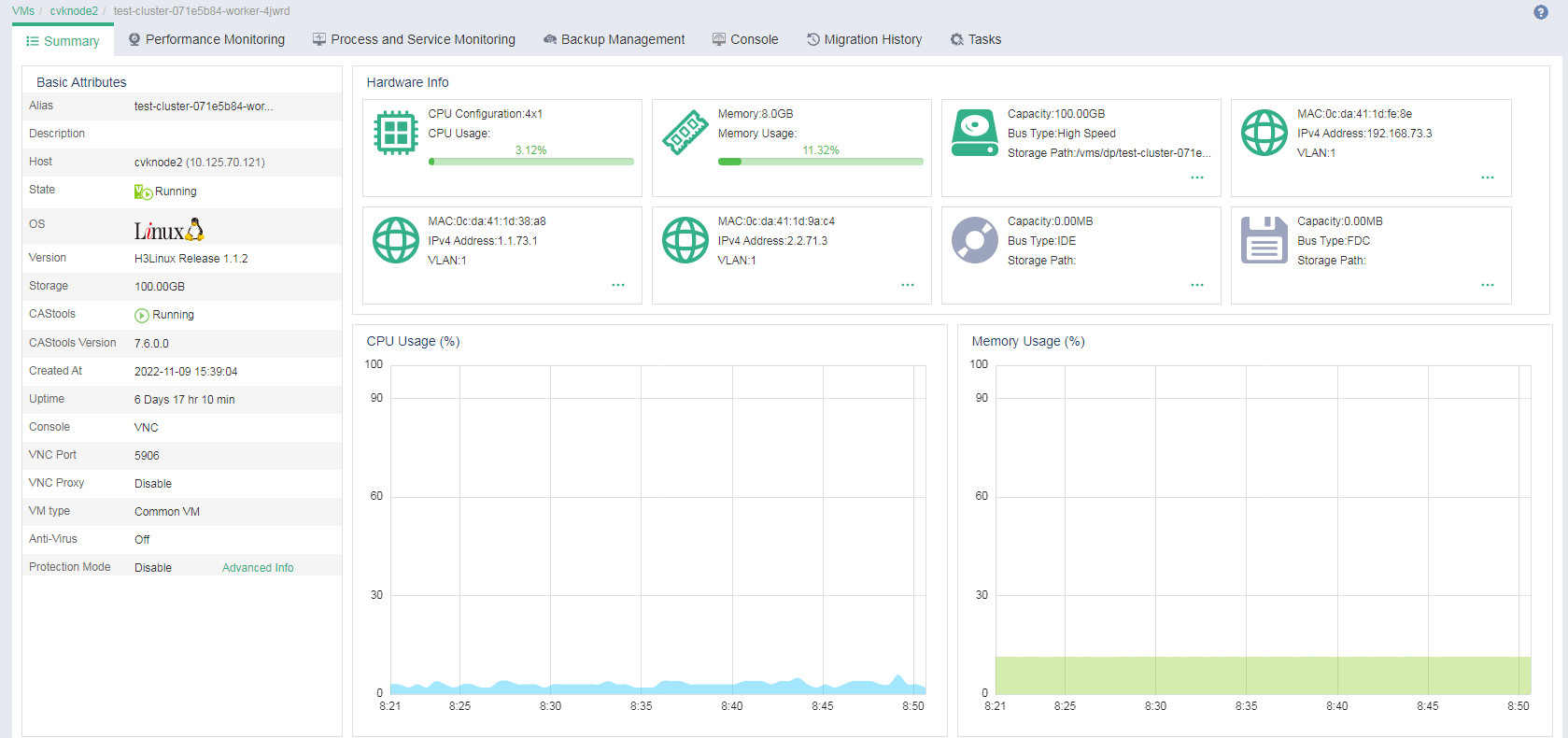Click the Console VNC value

click(x=147, y=428)
